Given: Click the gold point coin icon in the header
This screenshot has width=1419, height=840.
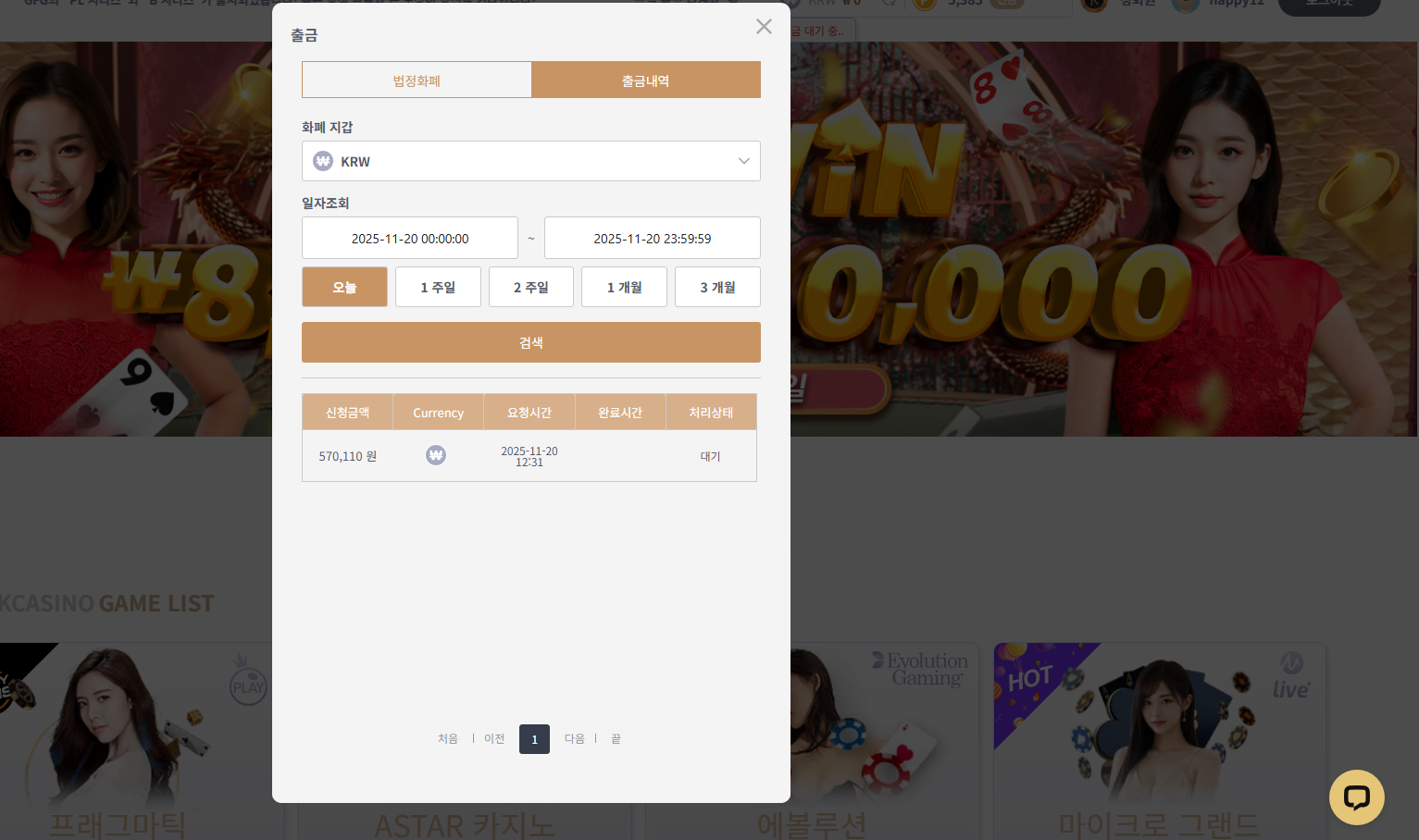Looking at the screenshot, I should [x=924, y=4].
